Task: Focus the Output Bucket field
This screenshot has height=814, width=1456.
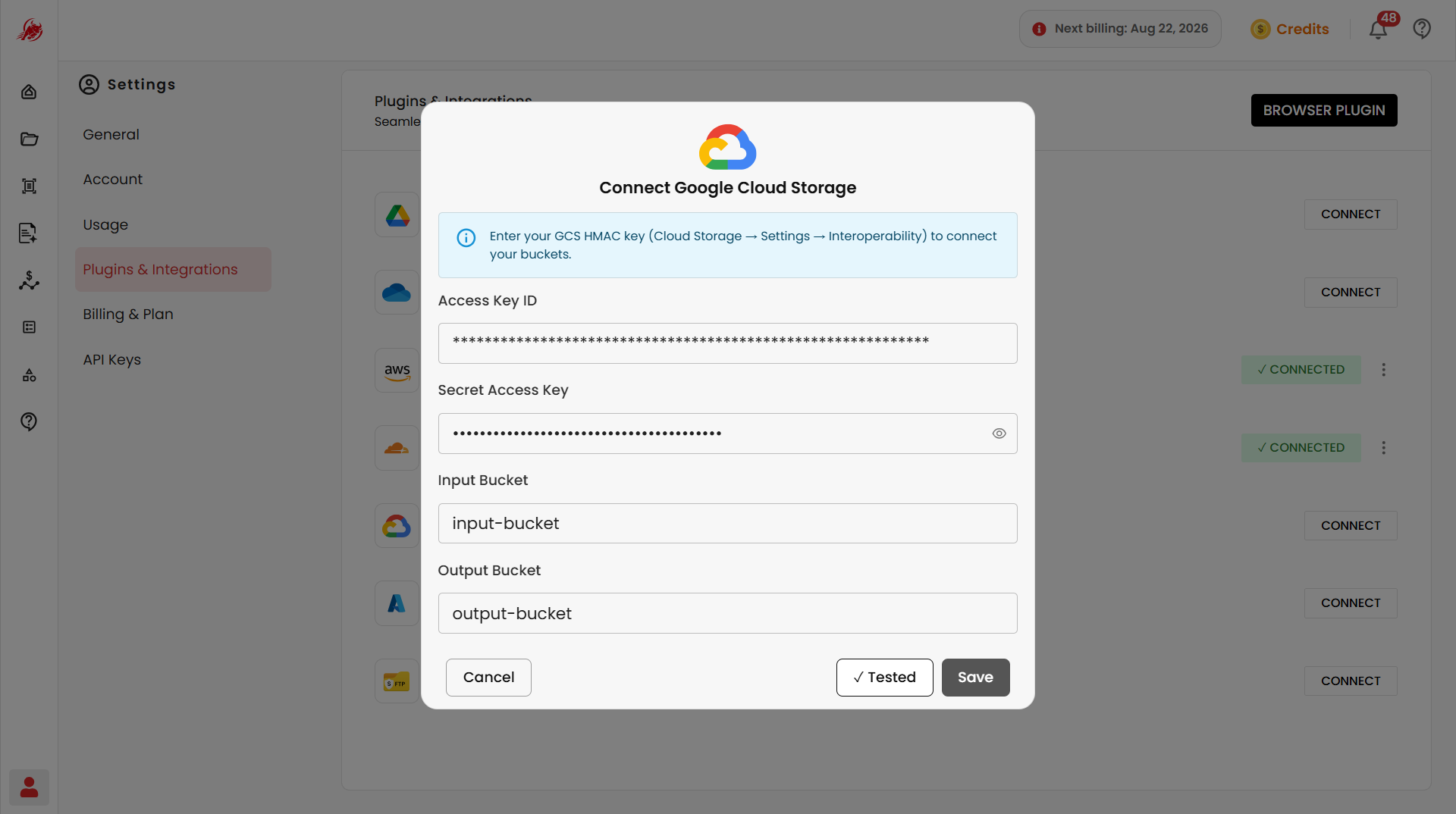Action: click(x=728, y=613)
